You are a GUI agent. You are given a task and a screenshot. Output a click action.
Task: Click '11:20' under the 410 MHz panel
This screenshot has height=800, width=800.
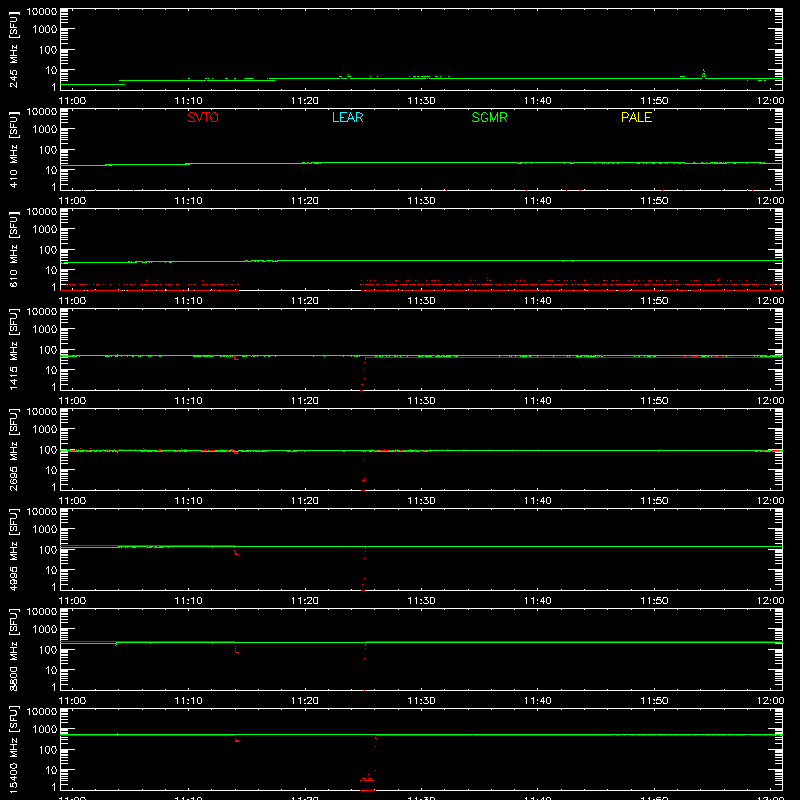[305, 201]
